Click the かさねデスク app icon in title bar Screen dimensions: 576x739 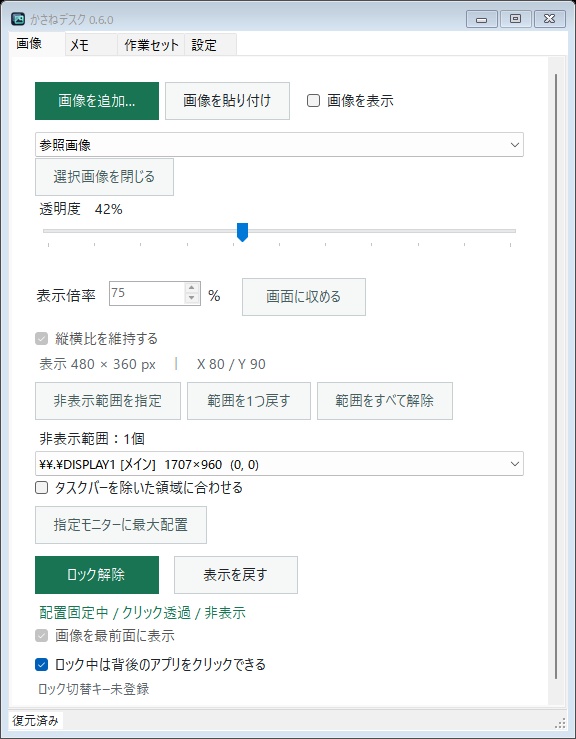[x=18, y=19]
